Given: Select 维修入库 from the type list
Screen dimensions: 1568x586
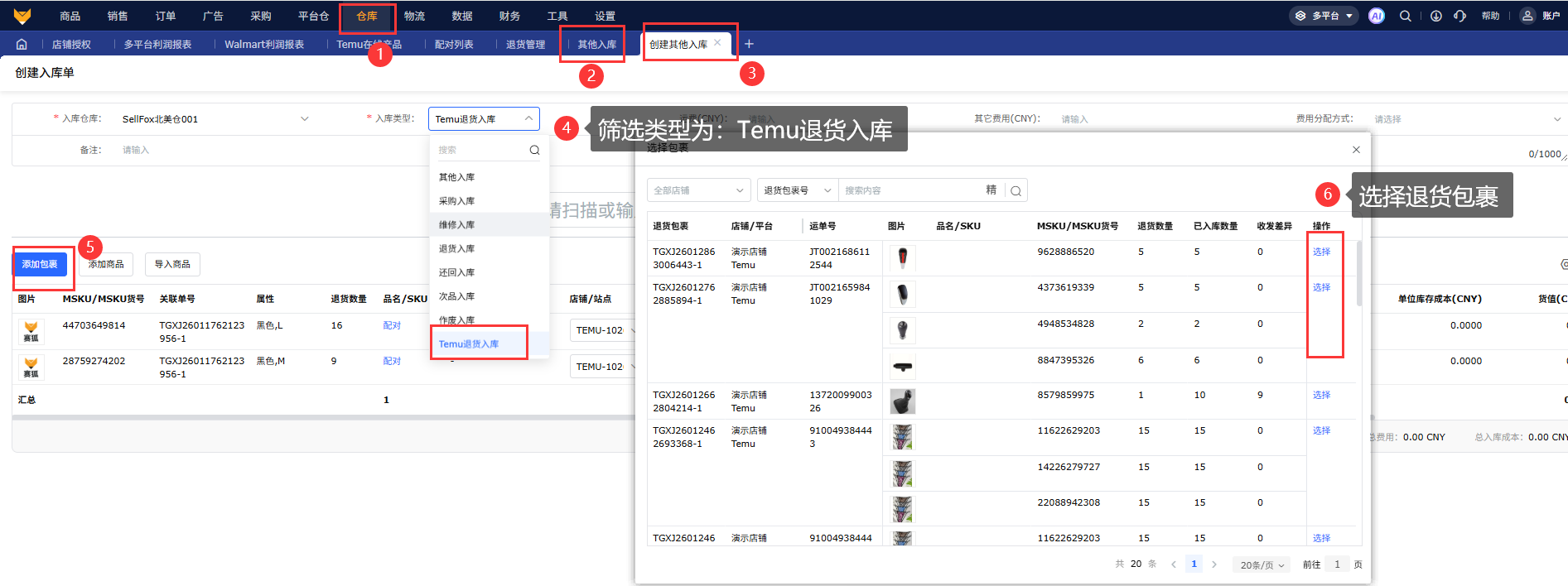Looking at the screenshot, I should (489, 225).
